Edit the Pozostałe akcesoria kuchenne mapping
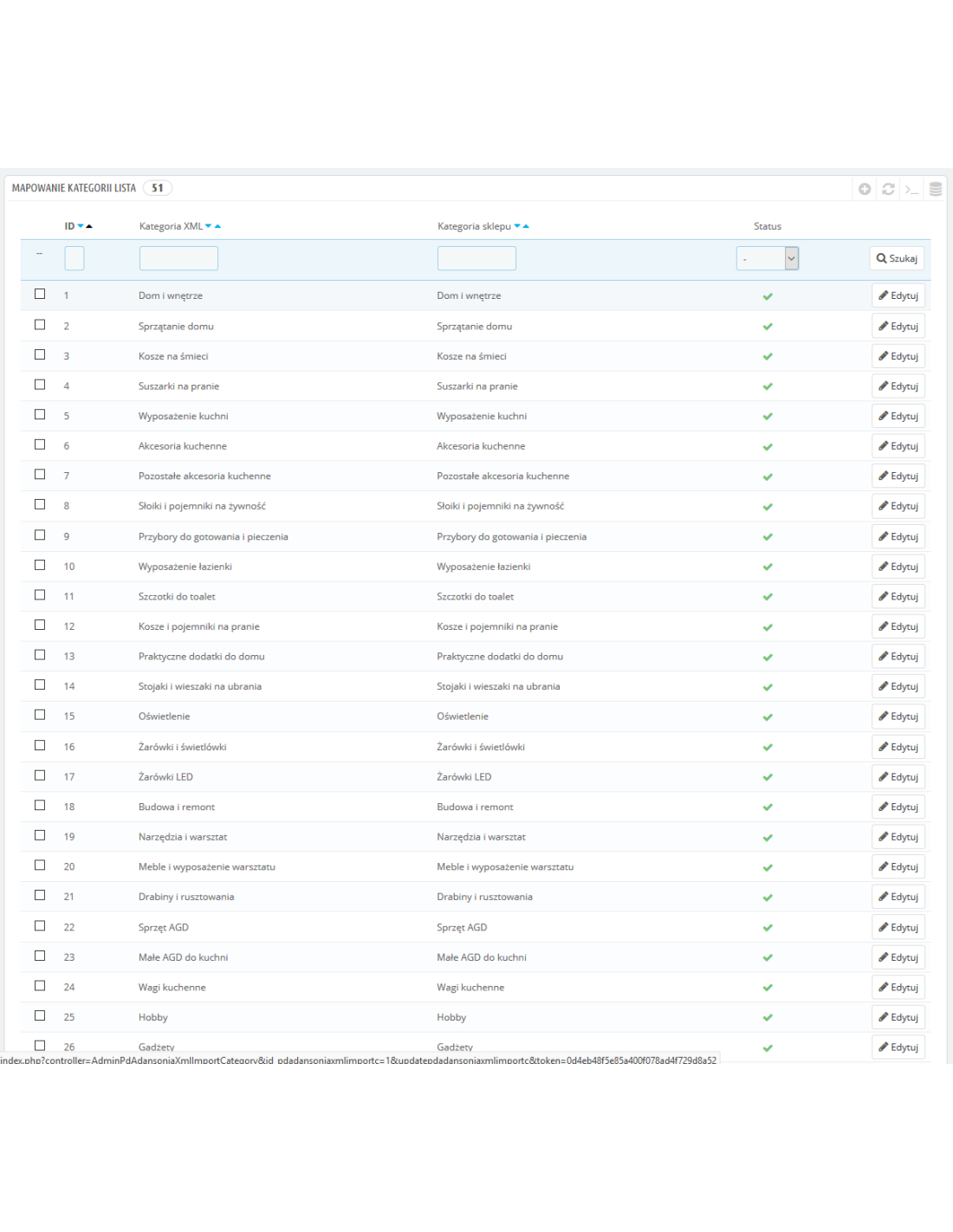The image size is (953, 1232). tap(898, 476)
